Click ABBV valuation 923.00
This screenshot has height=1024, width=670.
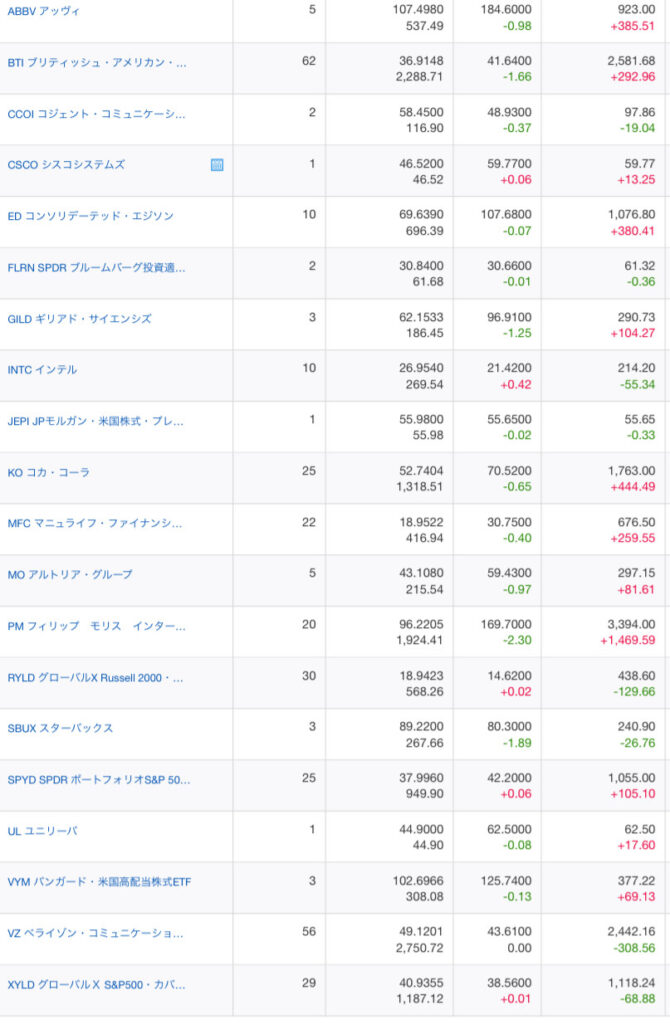(x=636, y=10)
